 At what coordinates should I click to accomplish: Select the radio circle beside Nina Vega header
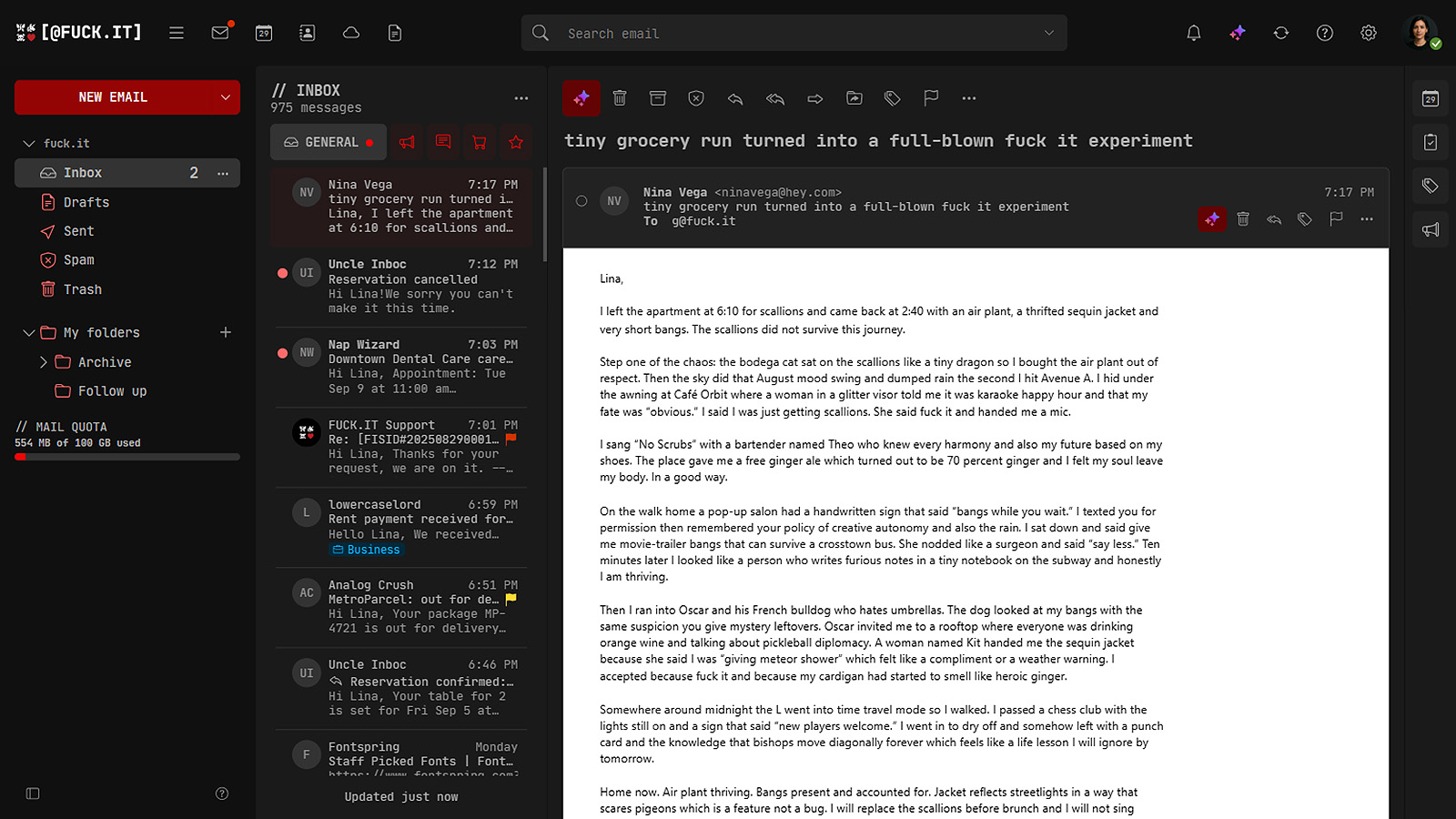click(581, 201)
